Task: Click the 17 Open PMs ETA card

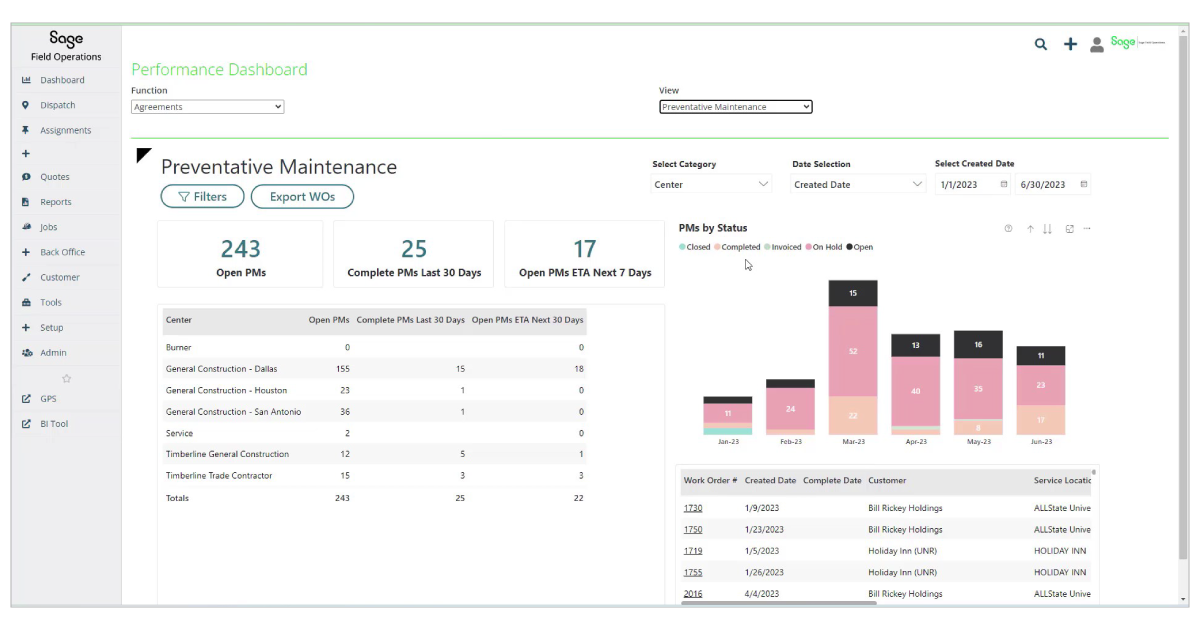Action: pos(585,254)
